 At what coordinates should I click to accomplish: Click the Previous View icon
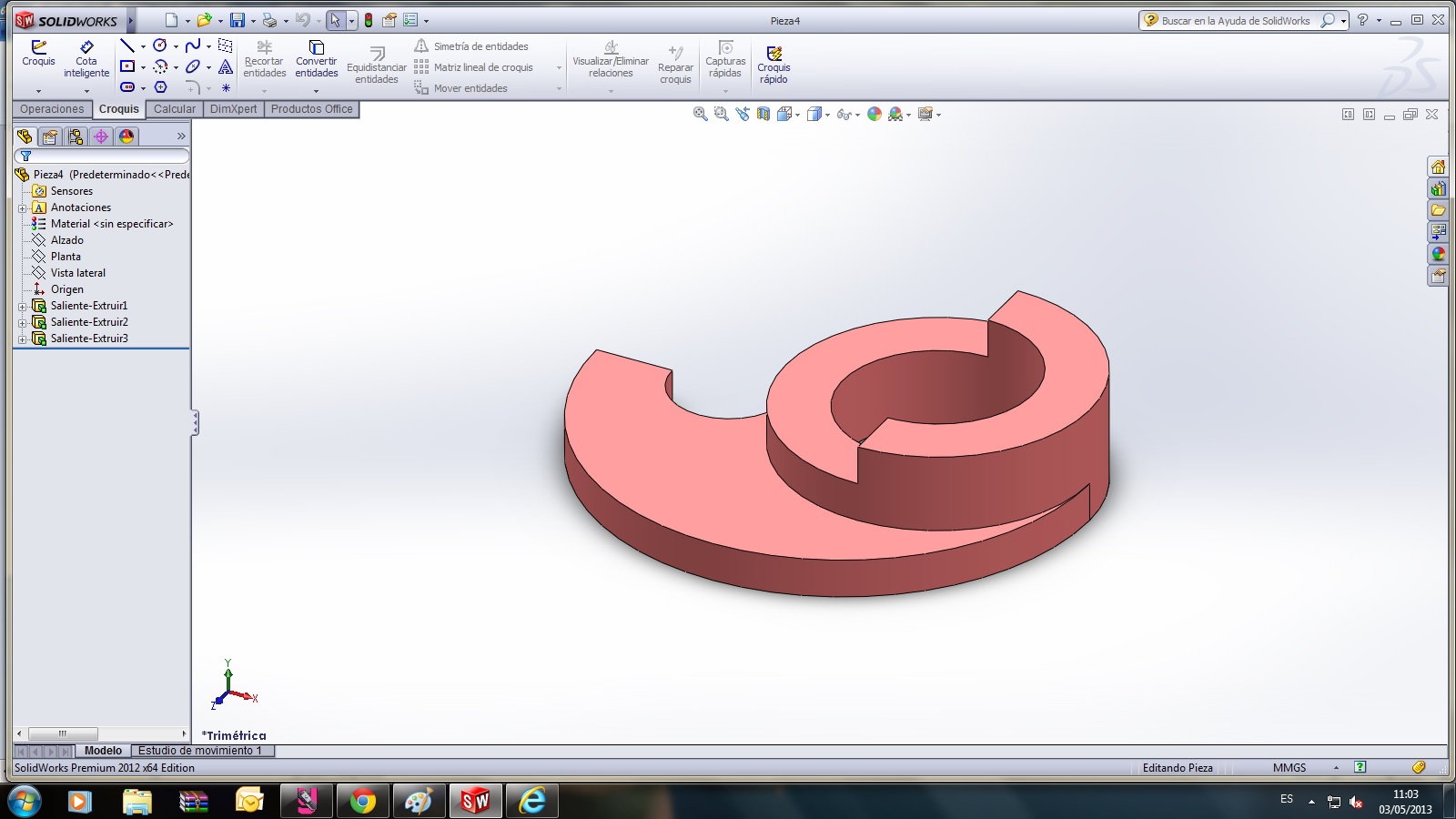click(x=743, y=114)
